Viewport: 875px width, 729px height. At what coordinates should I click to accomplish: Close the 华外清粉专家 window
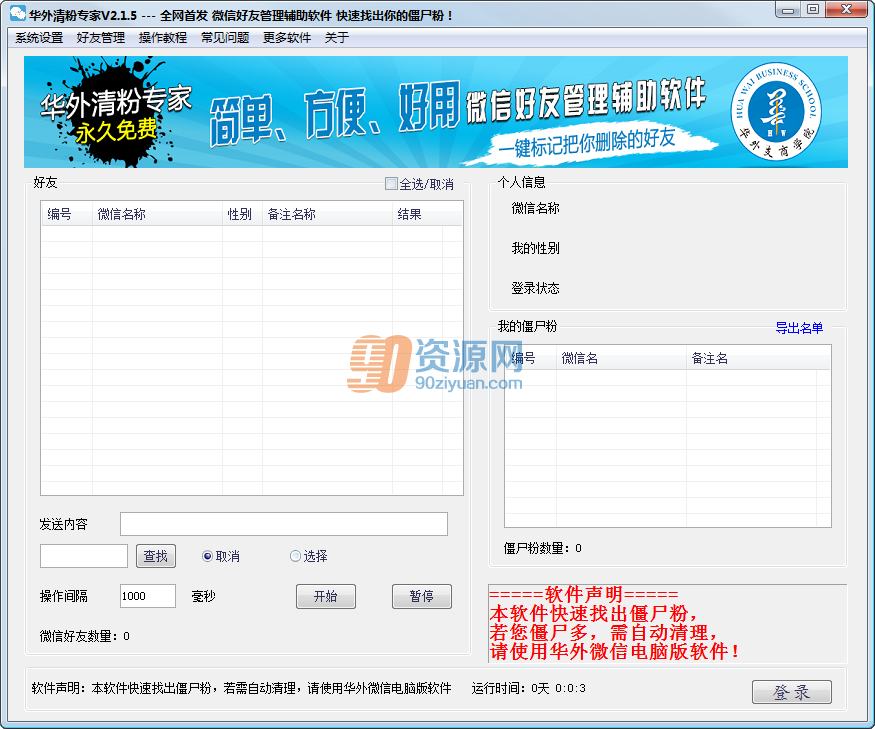click(x=847, y=9)
